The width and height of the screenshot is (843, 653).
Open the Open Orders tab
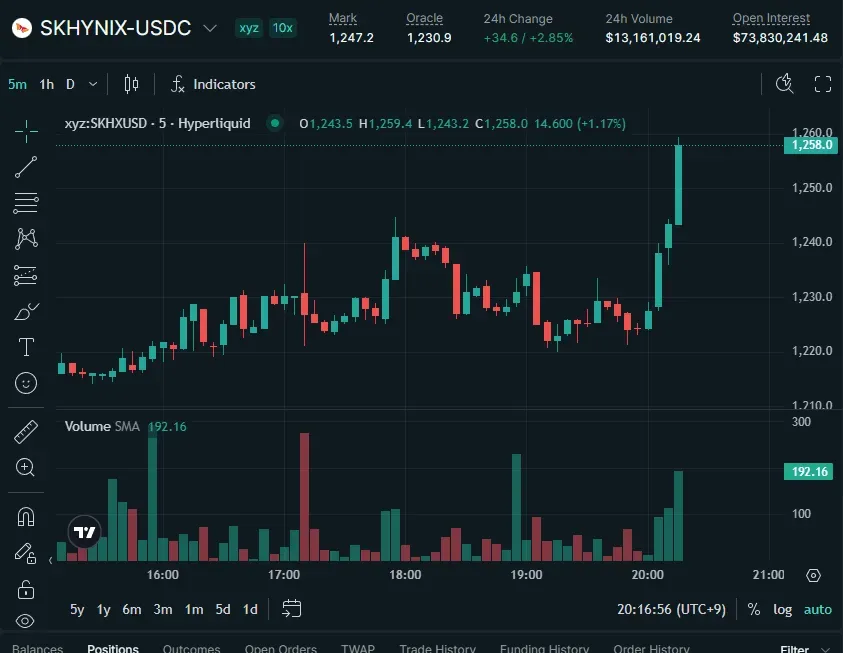(281, 648)
